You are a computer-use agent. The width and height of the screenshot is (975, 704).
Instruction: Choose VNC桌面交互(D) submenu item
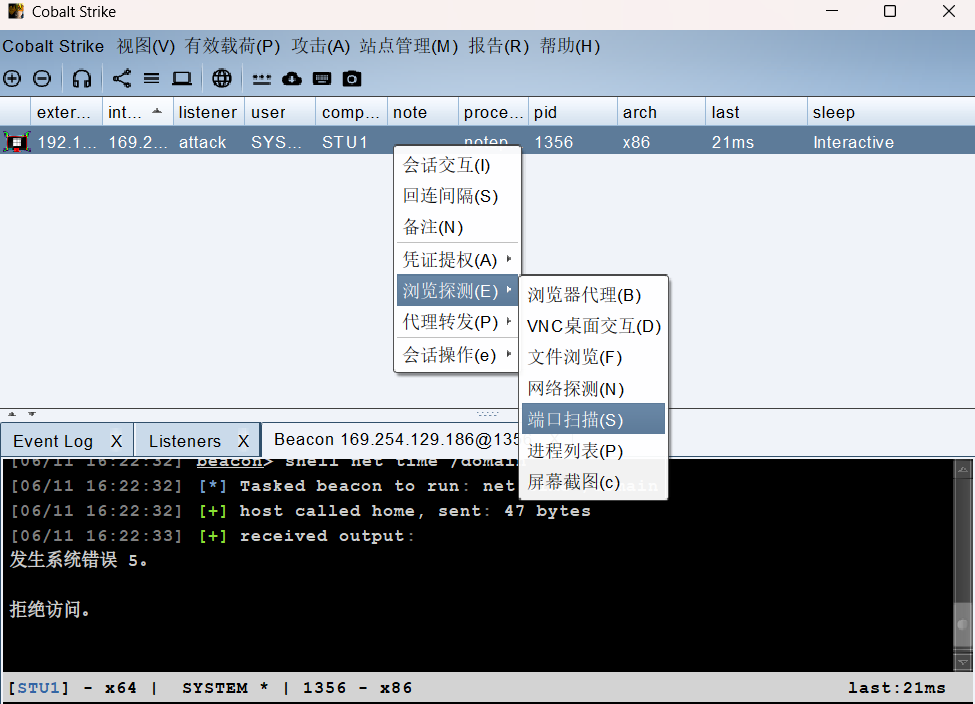click(593, 326)
